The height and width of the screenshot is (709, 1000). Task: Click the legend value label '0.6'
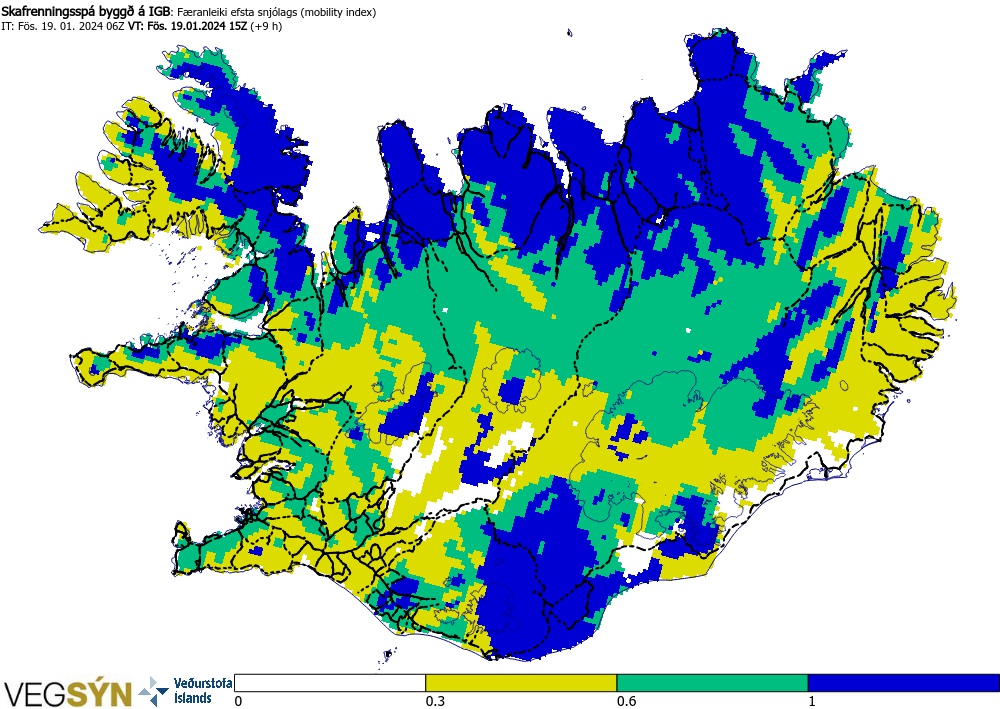click(626, 701)
